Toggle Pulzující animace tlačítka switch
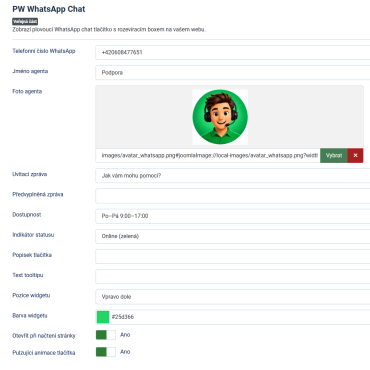 (x=106, y=352)
